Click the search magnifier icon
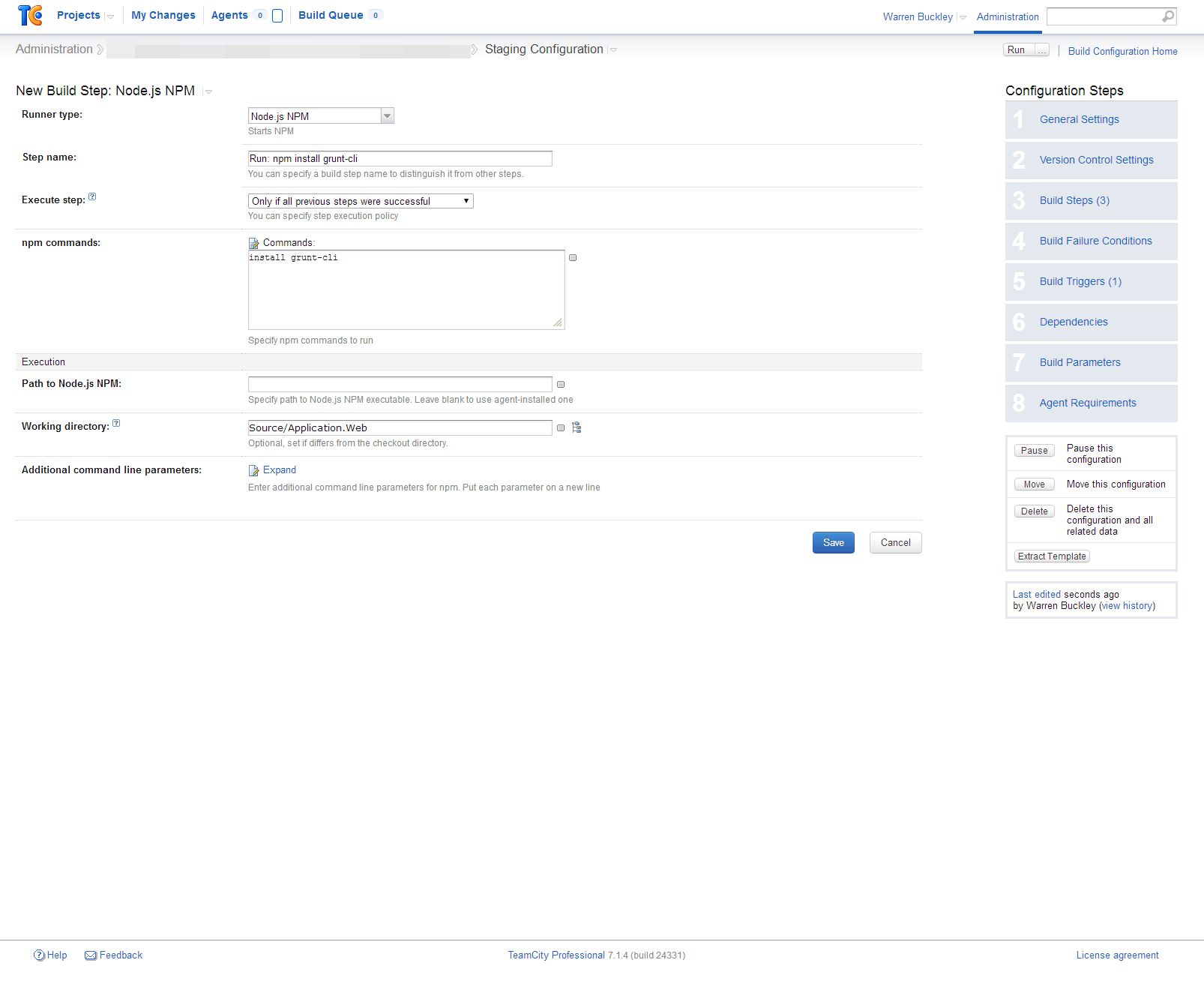 [x=1167, y=16]
